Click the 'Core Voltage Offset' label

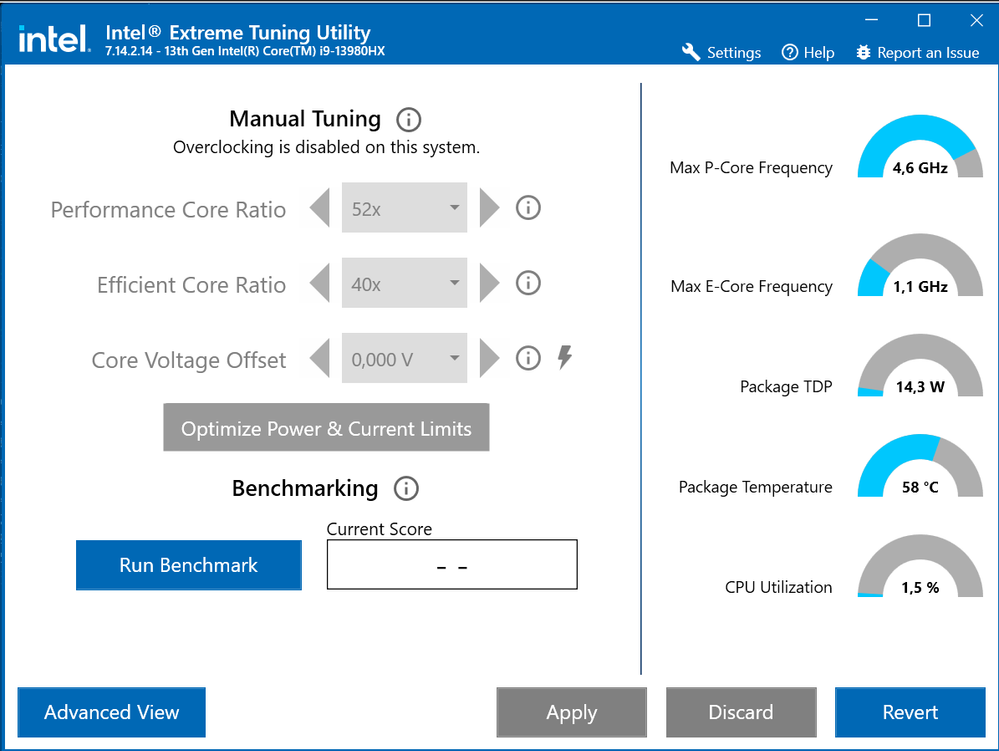(x=189, y=360)
